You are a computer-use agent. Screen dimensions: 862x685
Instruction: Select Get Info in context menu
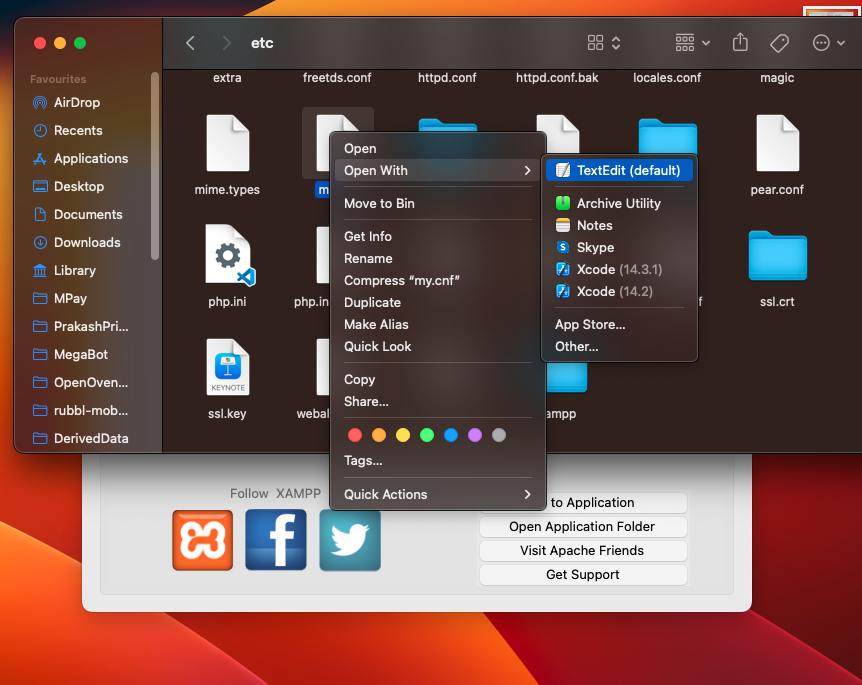(368, 236)
